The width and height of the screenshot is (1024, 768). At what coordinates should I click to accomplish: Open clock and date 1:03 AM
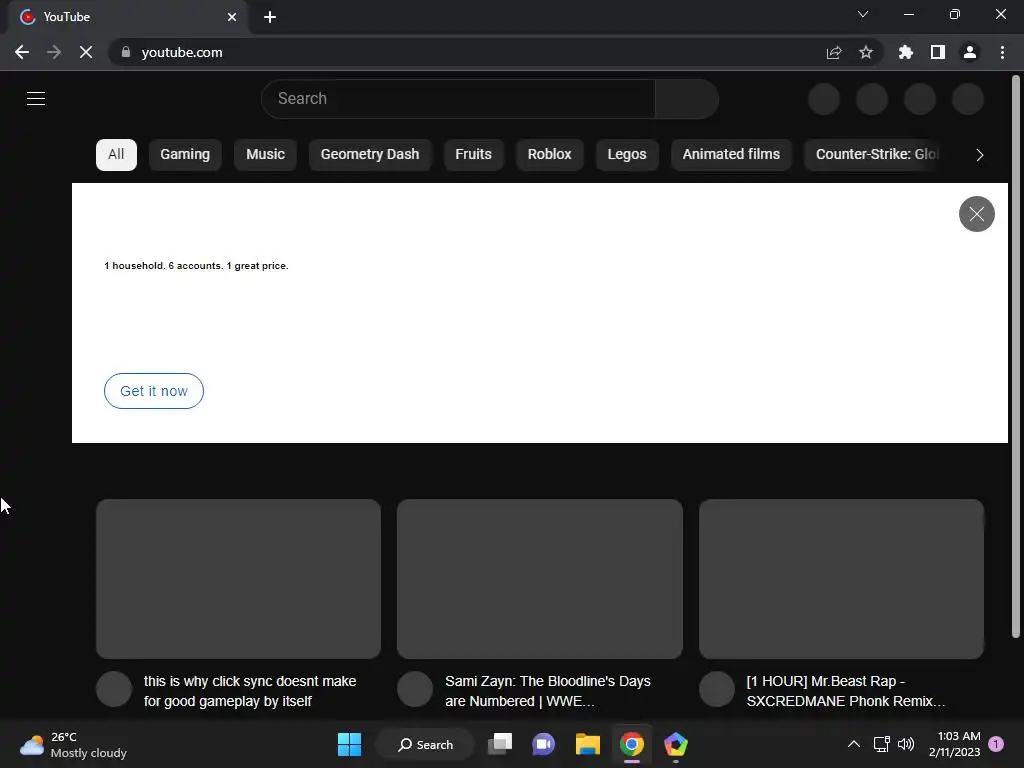[x=954, y=744]
